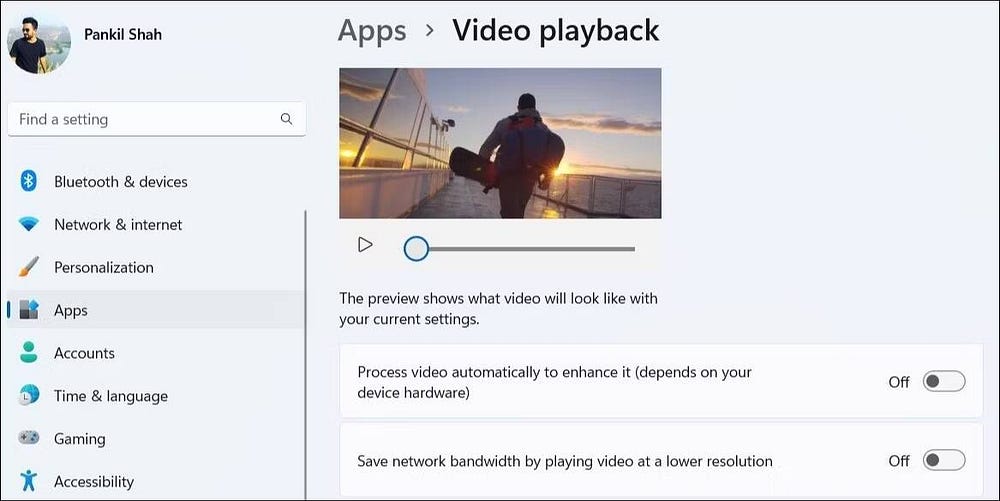Screen dimensions: 1000x501
Task: Play the video preview
Action: click(x=365, y=245)
